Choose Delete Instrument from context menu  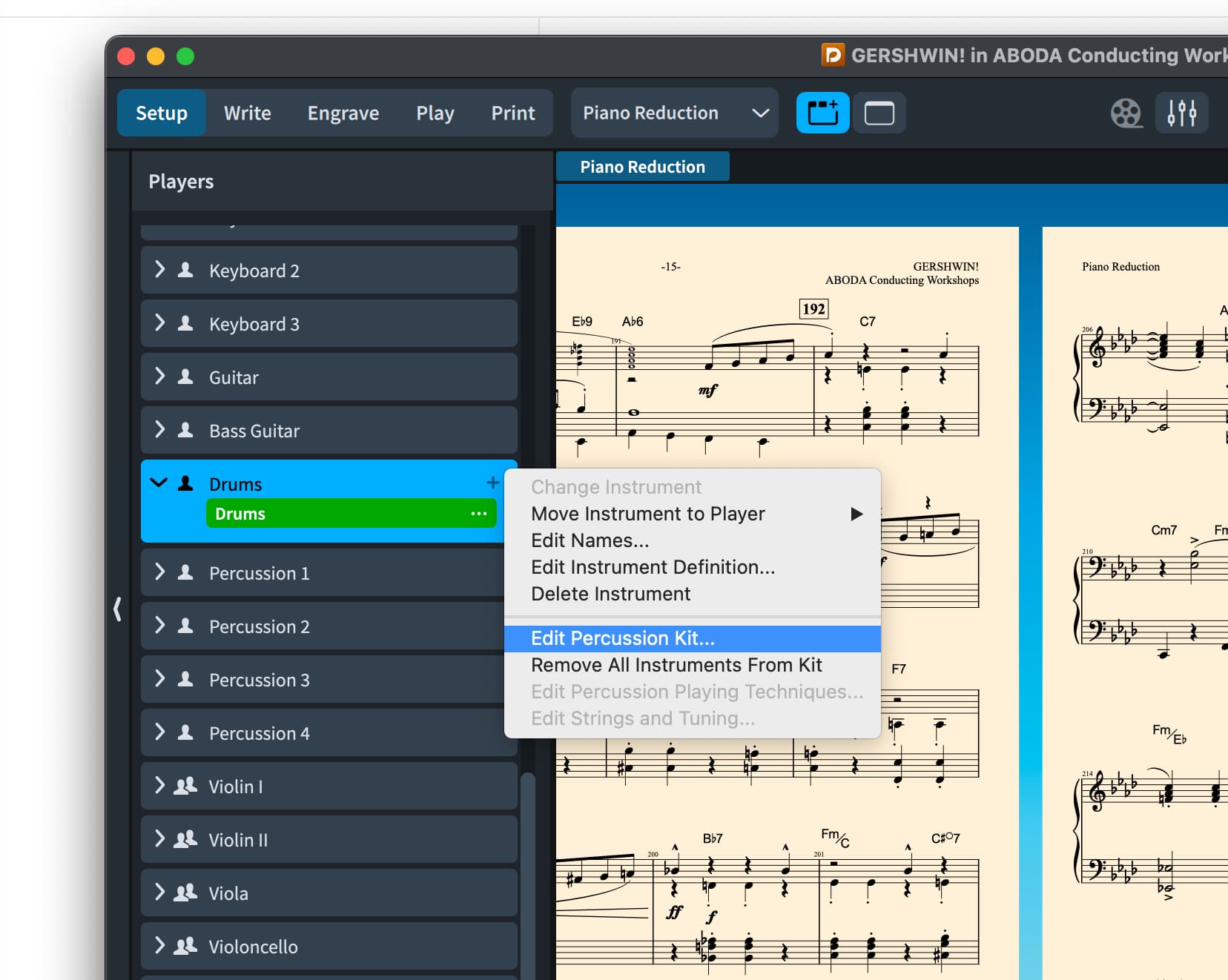tap(693, 594)
